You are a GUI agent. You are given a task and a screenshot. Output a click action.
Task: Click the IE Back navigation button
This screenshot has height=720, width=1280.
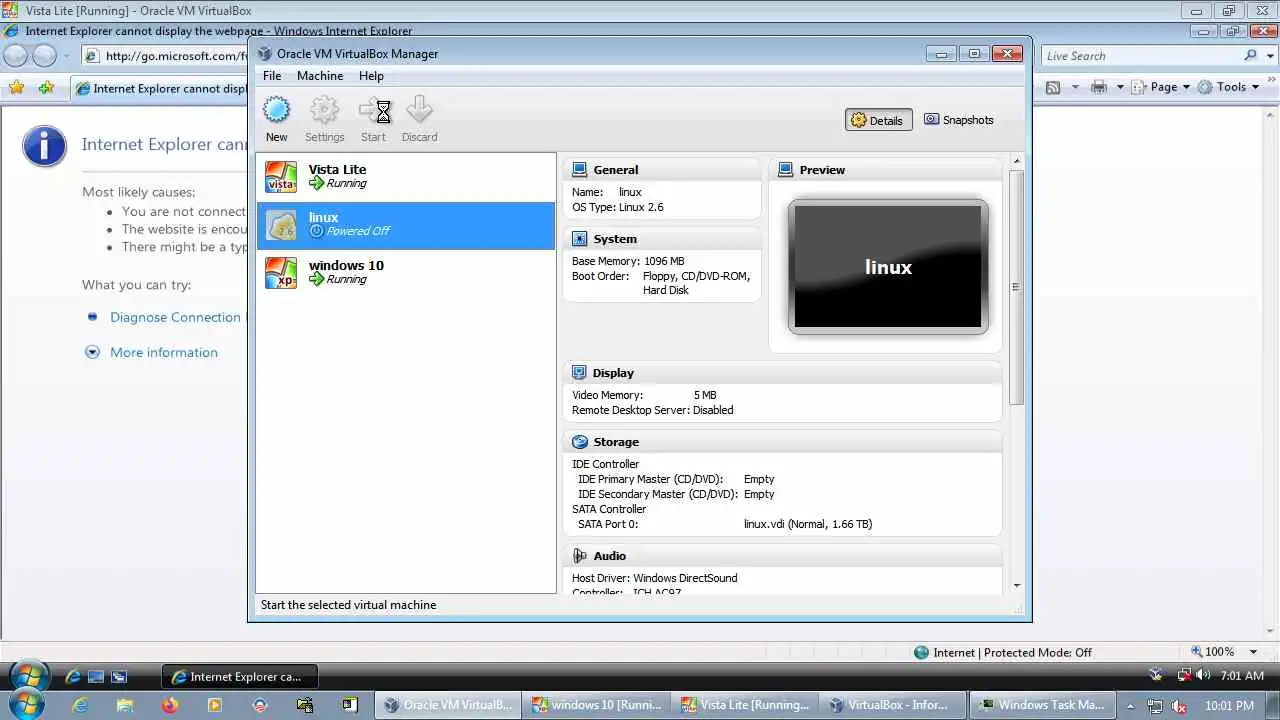16,56
